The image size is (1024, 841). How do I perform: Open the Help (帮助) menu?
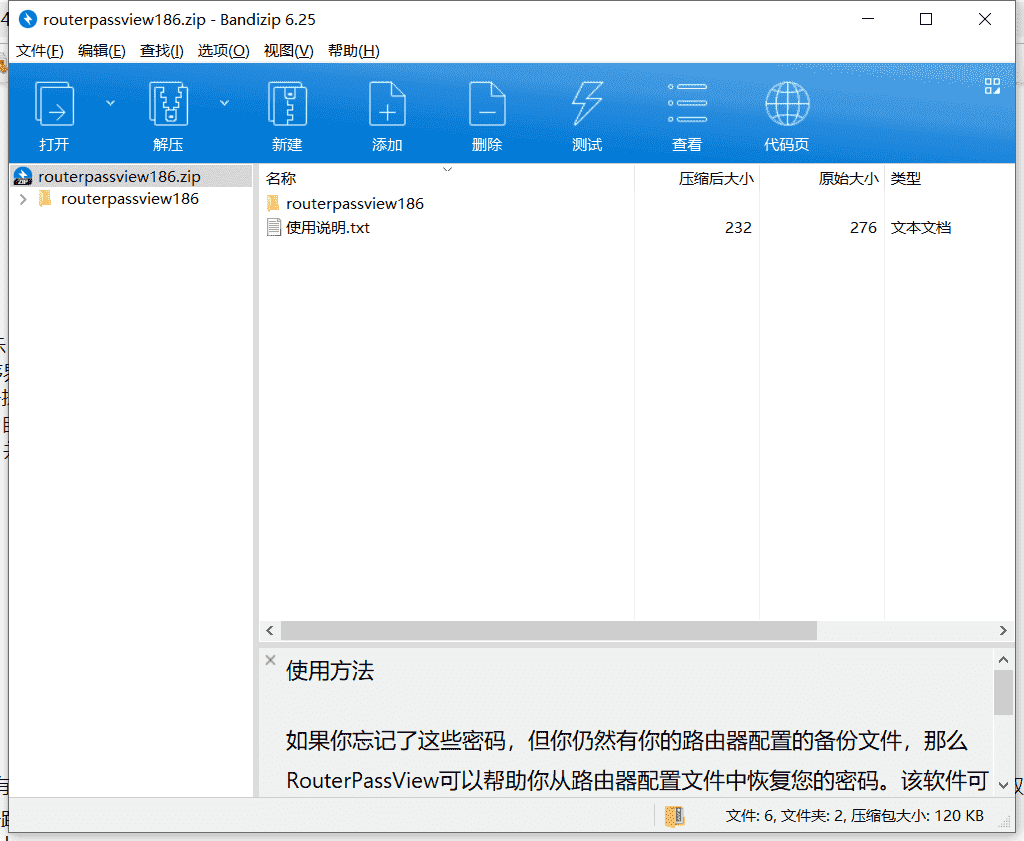pos(353,51)
